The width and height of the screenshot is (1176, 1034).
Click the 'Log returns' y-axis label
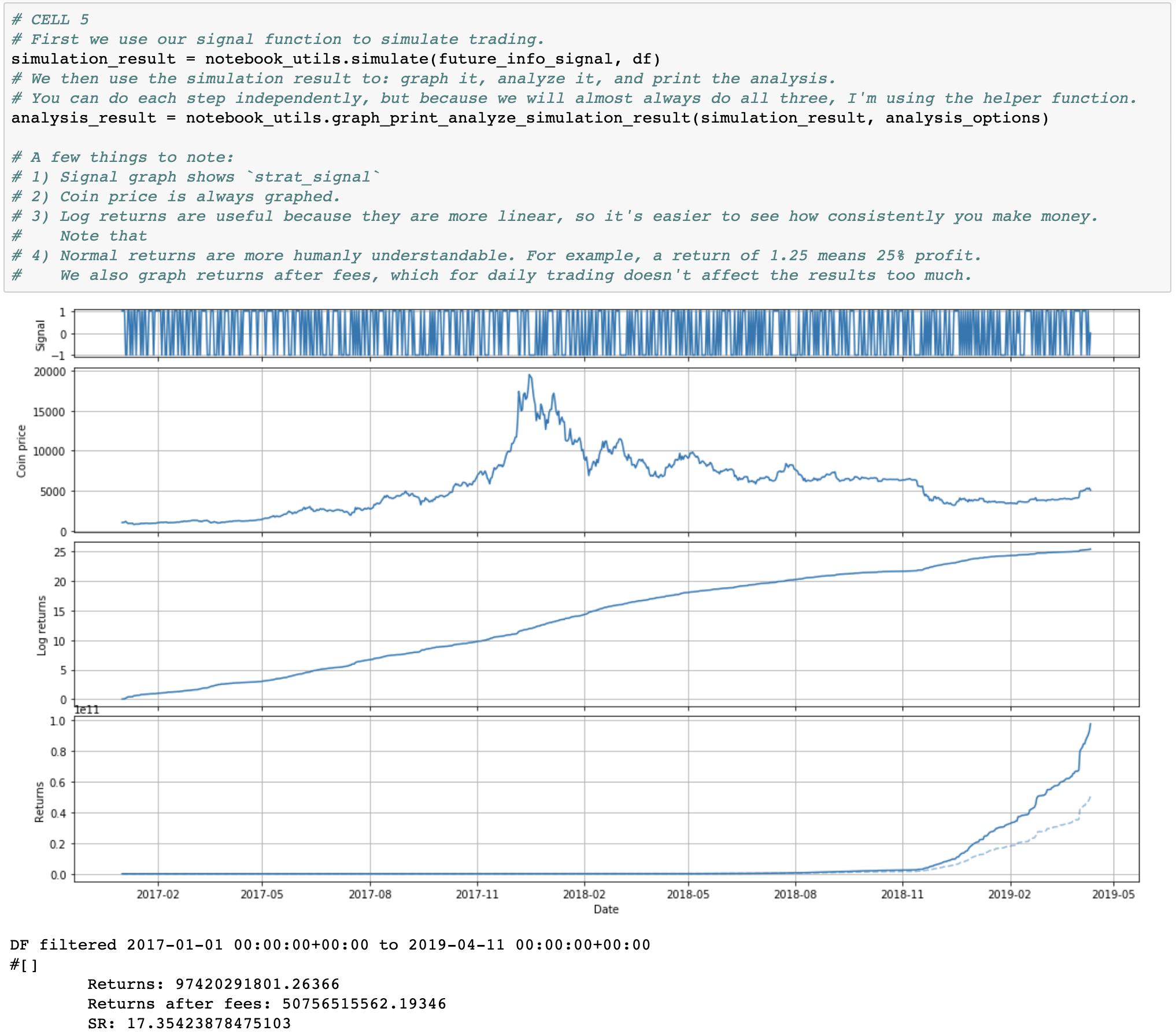click(x=41, y=625)
